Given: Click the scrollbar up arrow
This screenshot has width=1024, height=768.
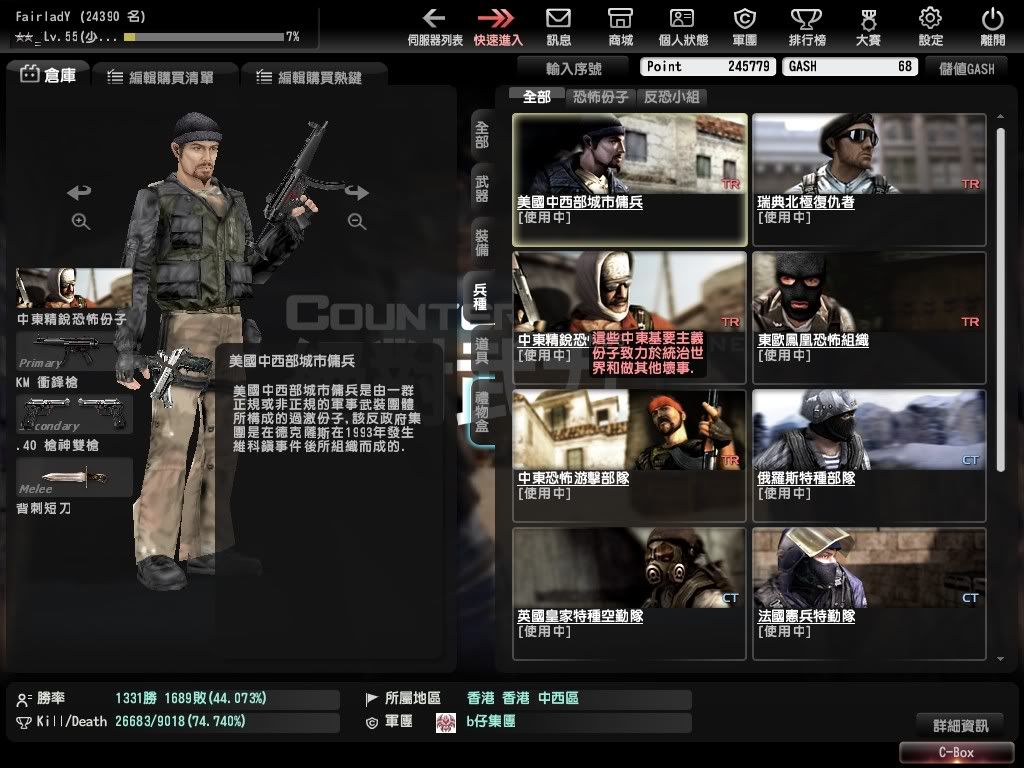Looking at the screenshot, I should (1000, 116).
